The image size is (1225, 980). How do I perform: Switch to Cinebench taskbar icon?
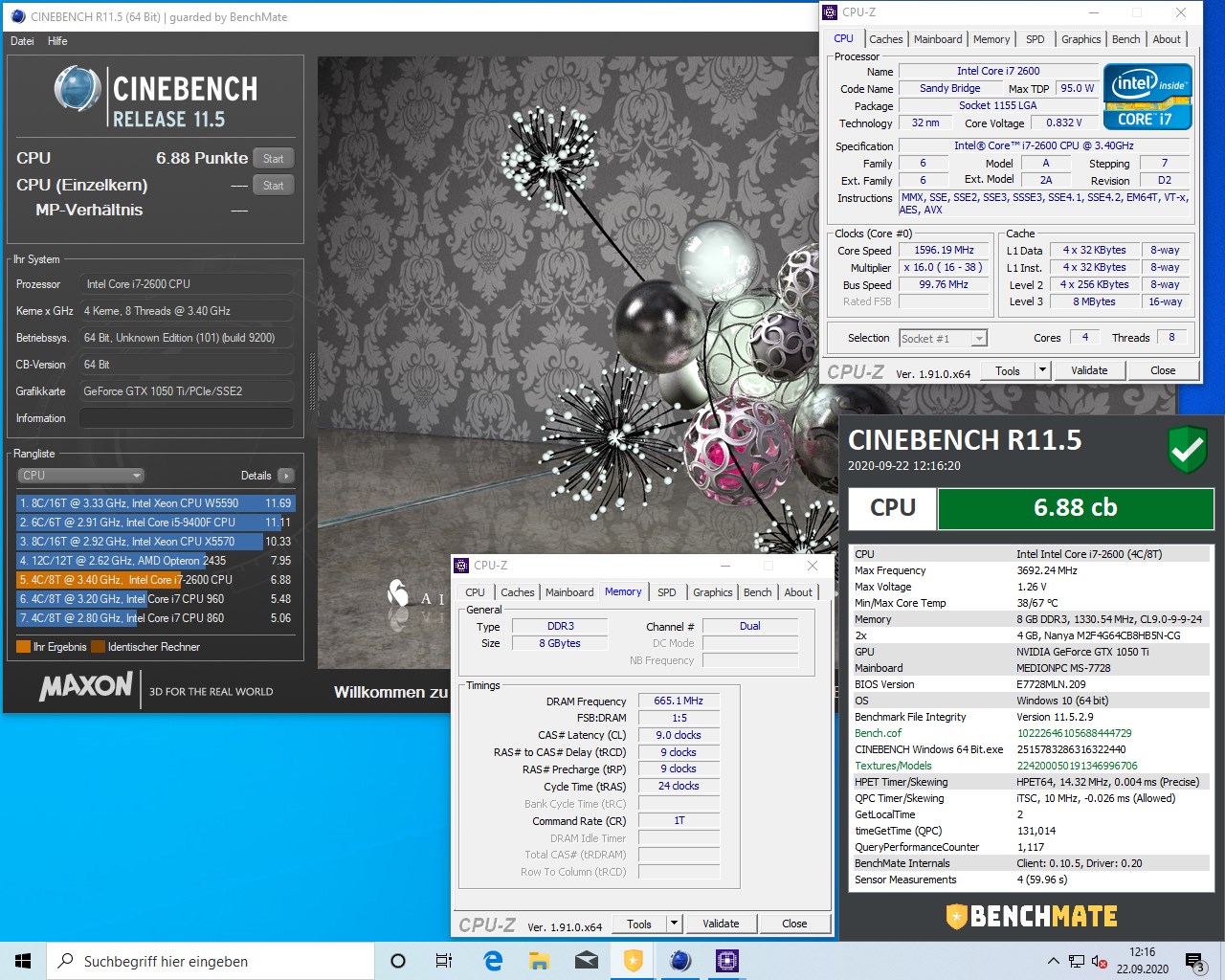(x=679, y=961)
